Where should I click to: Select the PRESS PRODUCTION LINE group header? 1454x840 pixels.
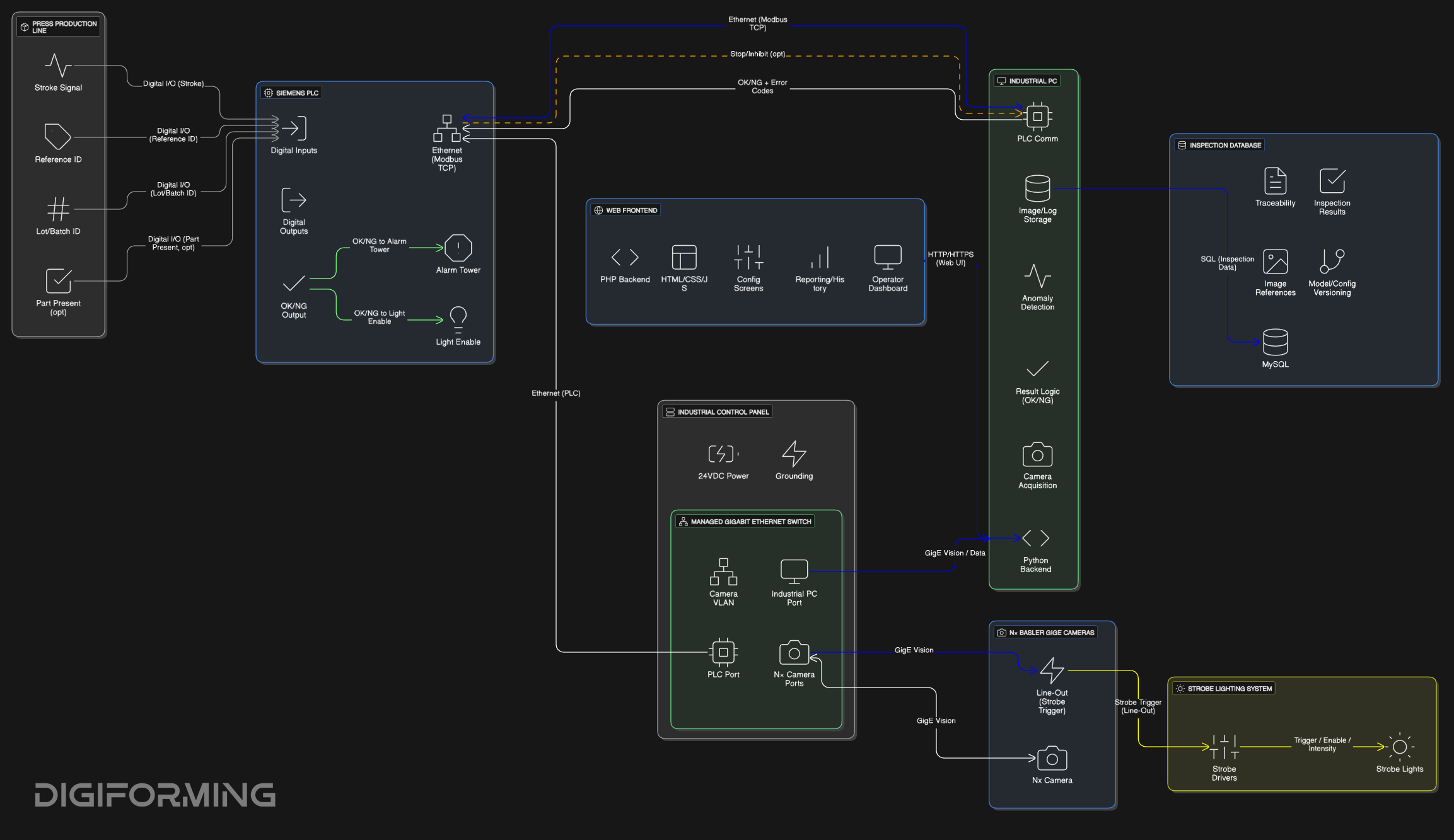click(59, 27)
